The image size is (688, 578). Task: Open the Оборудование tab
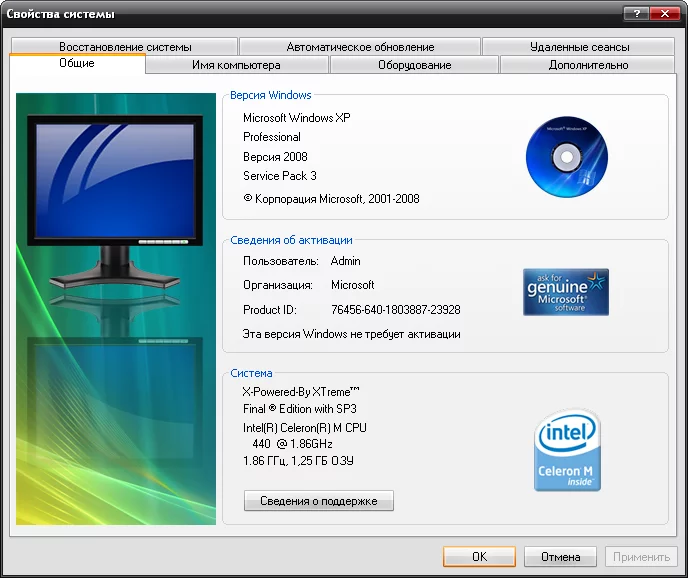tap(414, 65)
